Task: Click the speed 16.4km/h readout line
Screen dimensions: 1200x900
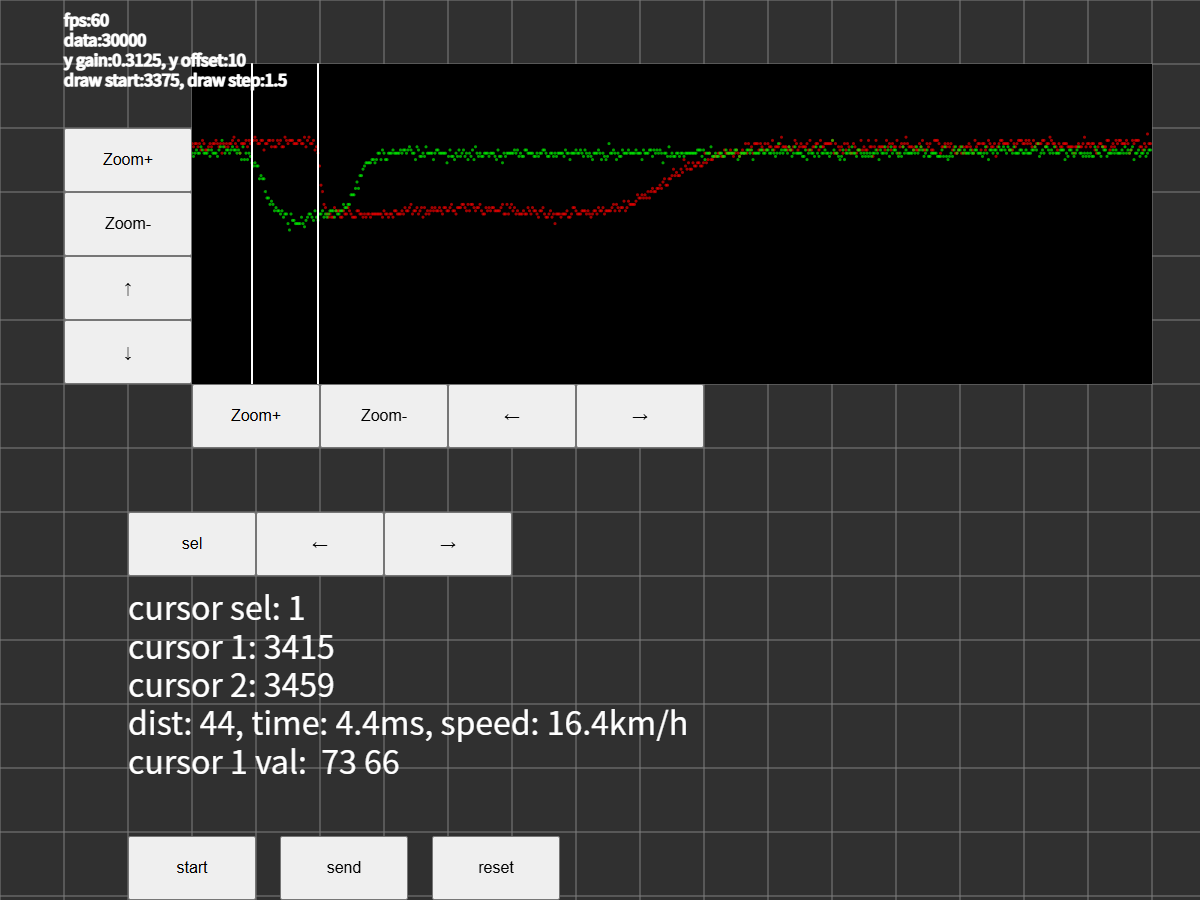Action: tap(408, 723)
